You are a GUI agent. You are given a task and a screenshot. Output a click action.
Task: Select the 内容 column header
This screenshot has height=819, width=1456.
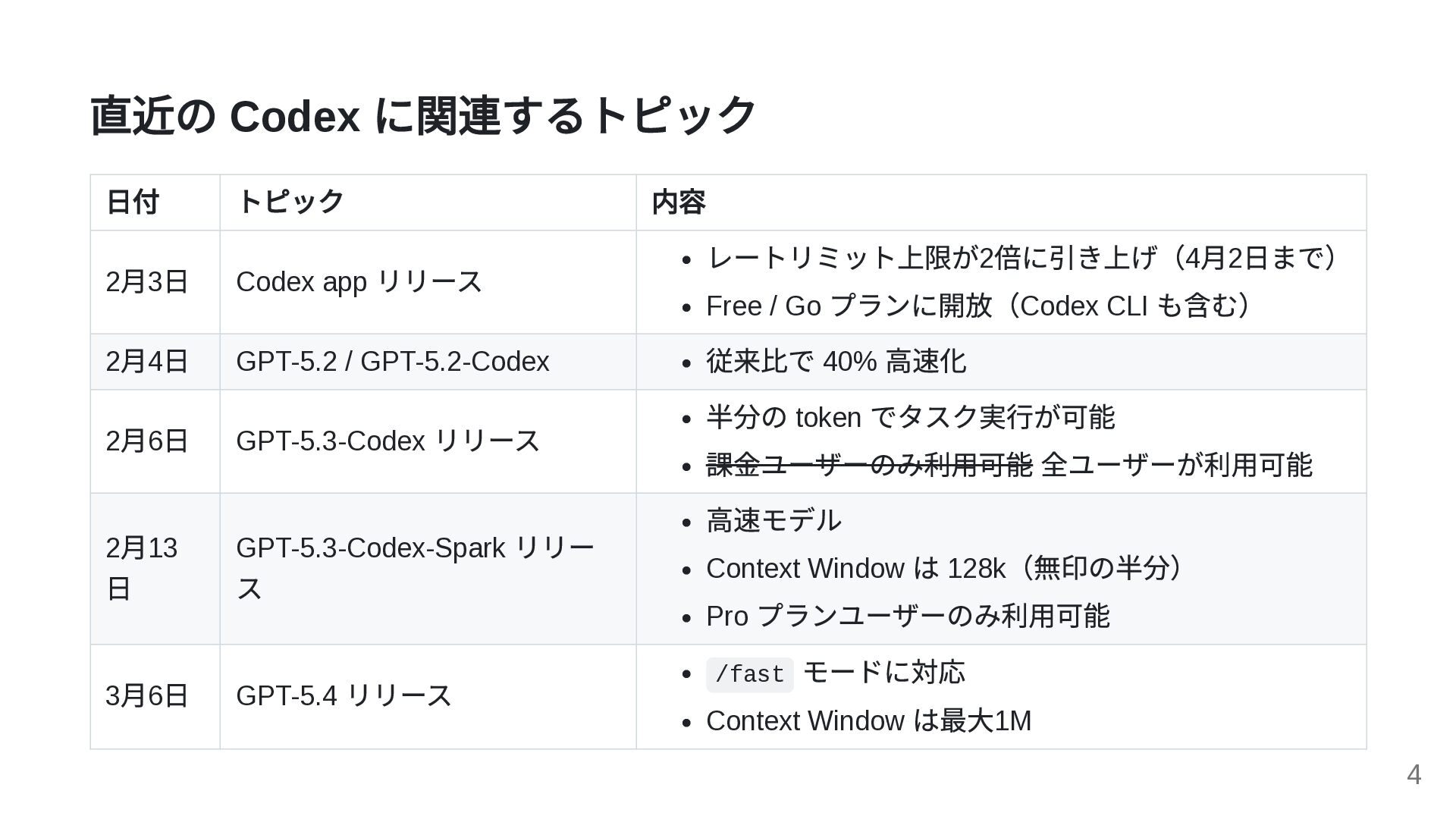(x=1001, y=202)
